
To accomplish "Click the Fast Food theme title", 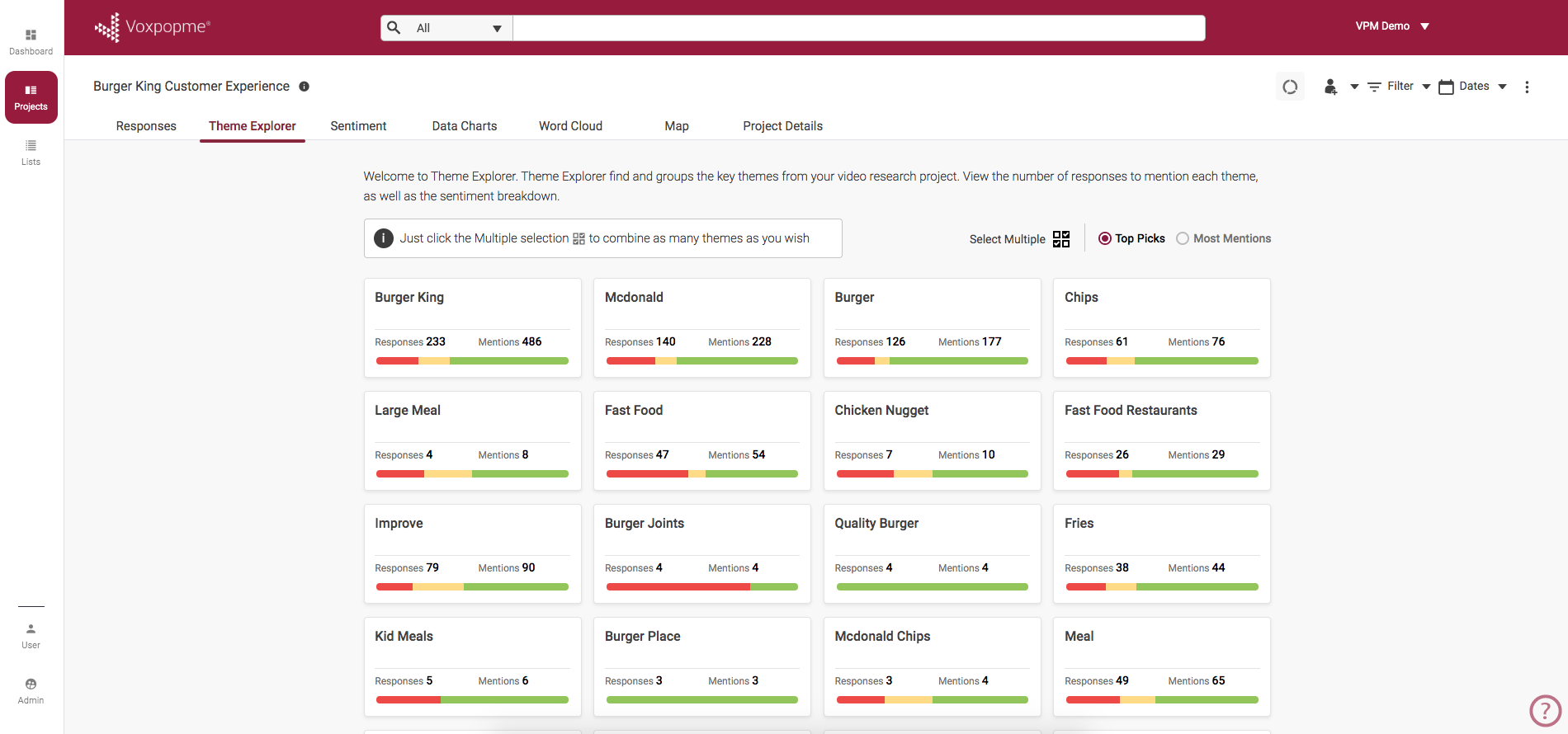I will pos(634,411).
